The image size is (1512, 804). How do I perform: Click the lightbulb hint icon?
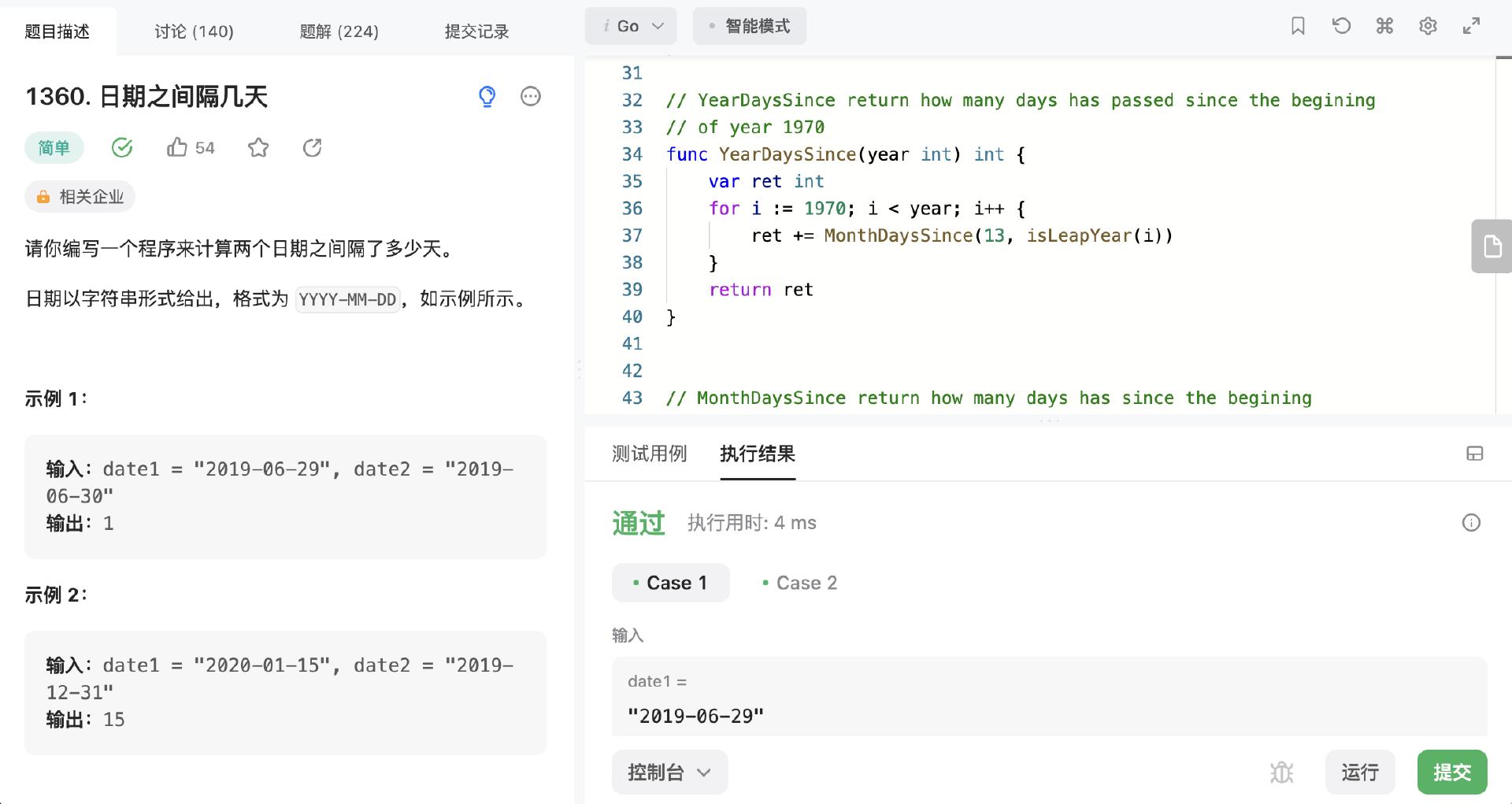(x=487, y=96)
